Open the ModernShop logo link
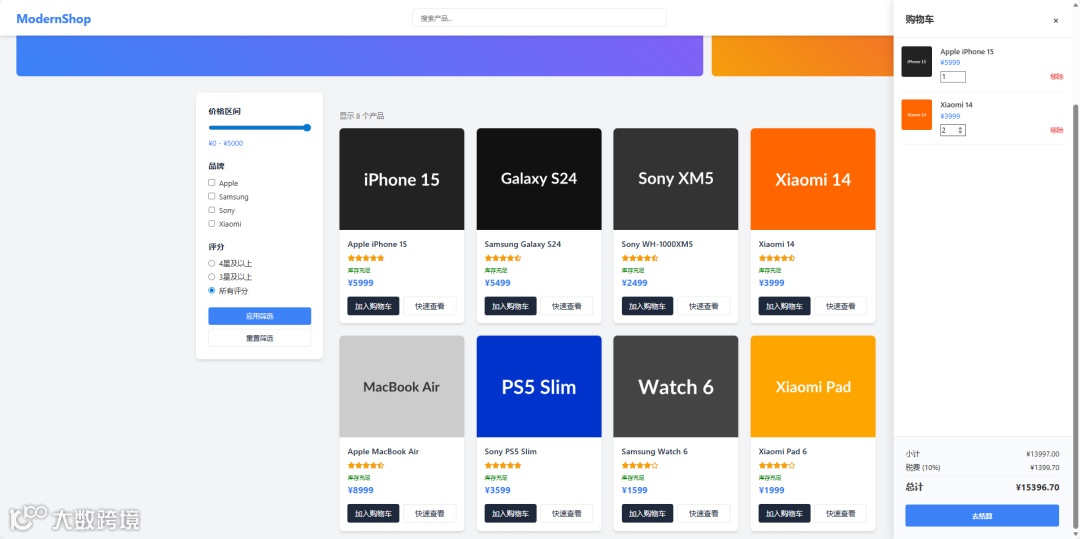The height and width of the screenshot is (539, 1080). tap(54, 19)
